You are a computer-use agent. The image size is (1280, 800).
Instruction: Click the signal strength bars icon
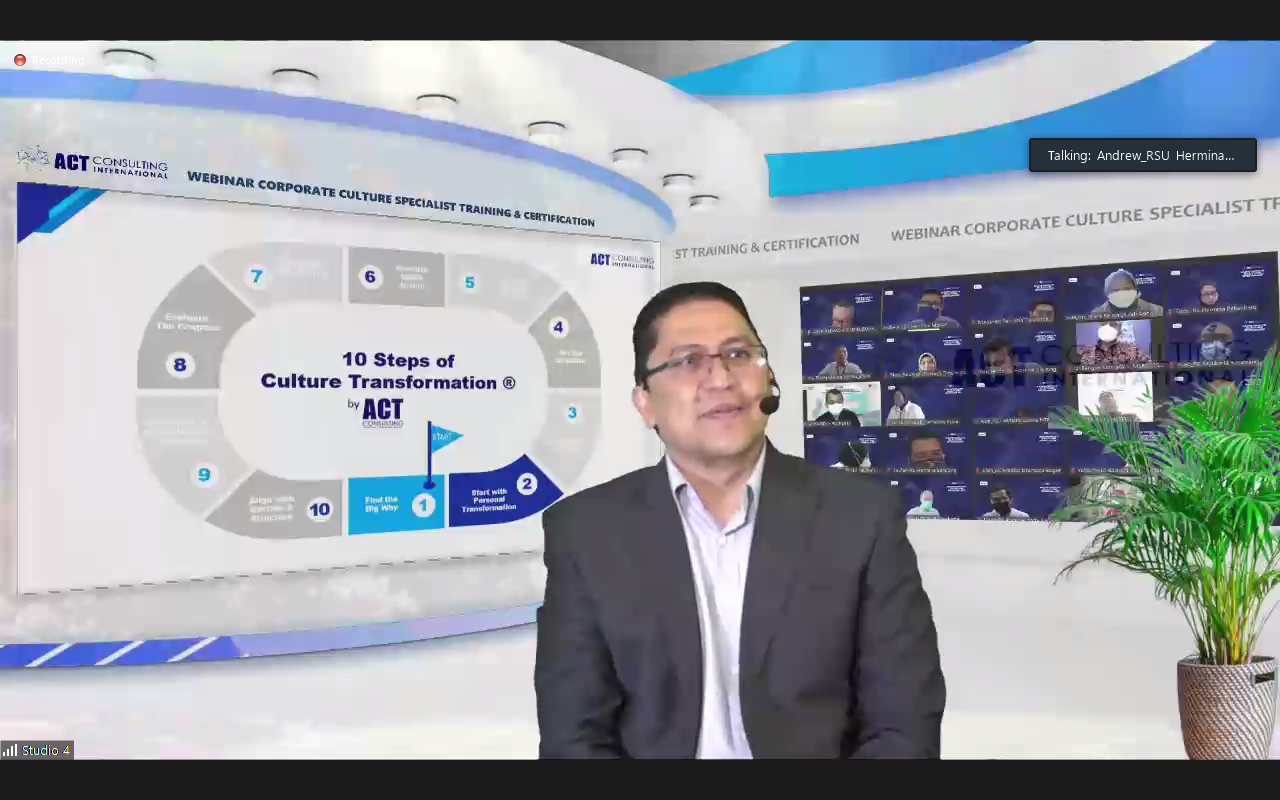pos(10,750)
